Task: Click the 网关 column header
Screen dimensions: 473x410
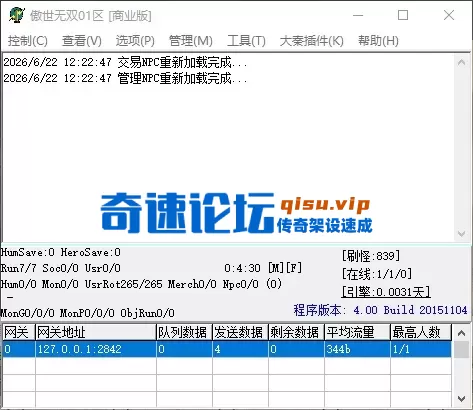Action: 19,332
